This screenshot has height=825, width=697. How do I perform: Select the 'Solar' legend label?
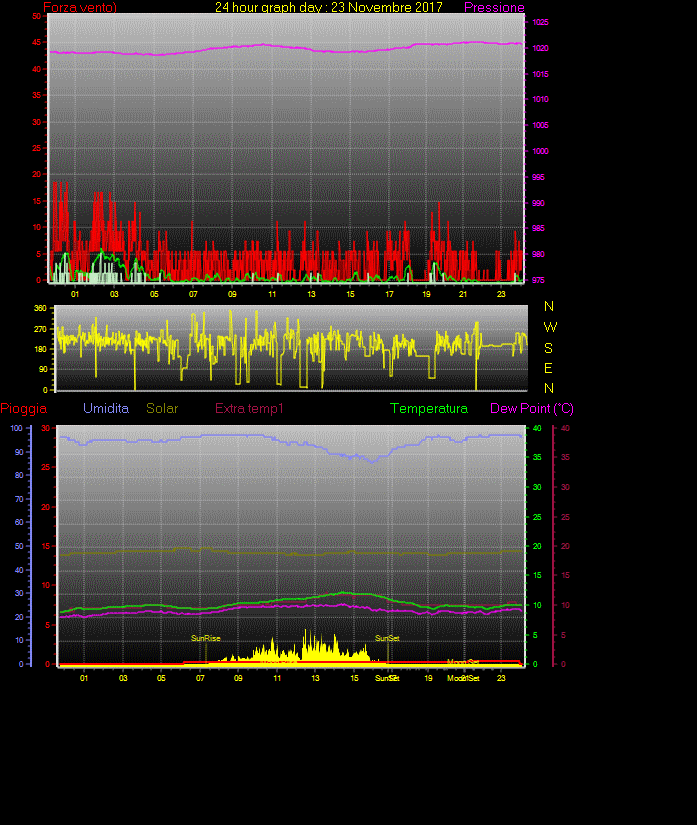(x=162, y=408)
